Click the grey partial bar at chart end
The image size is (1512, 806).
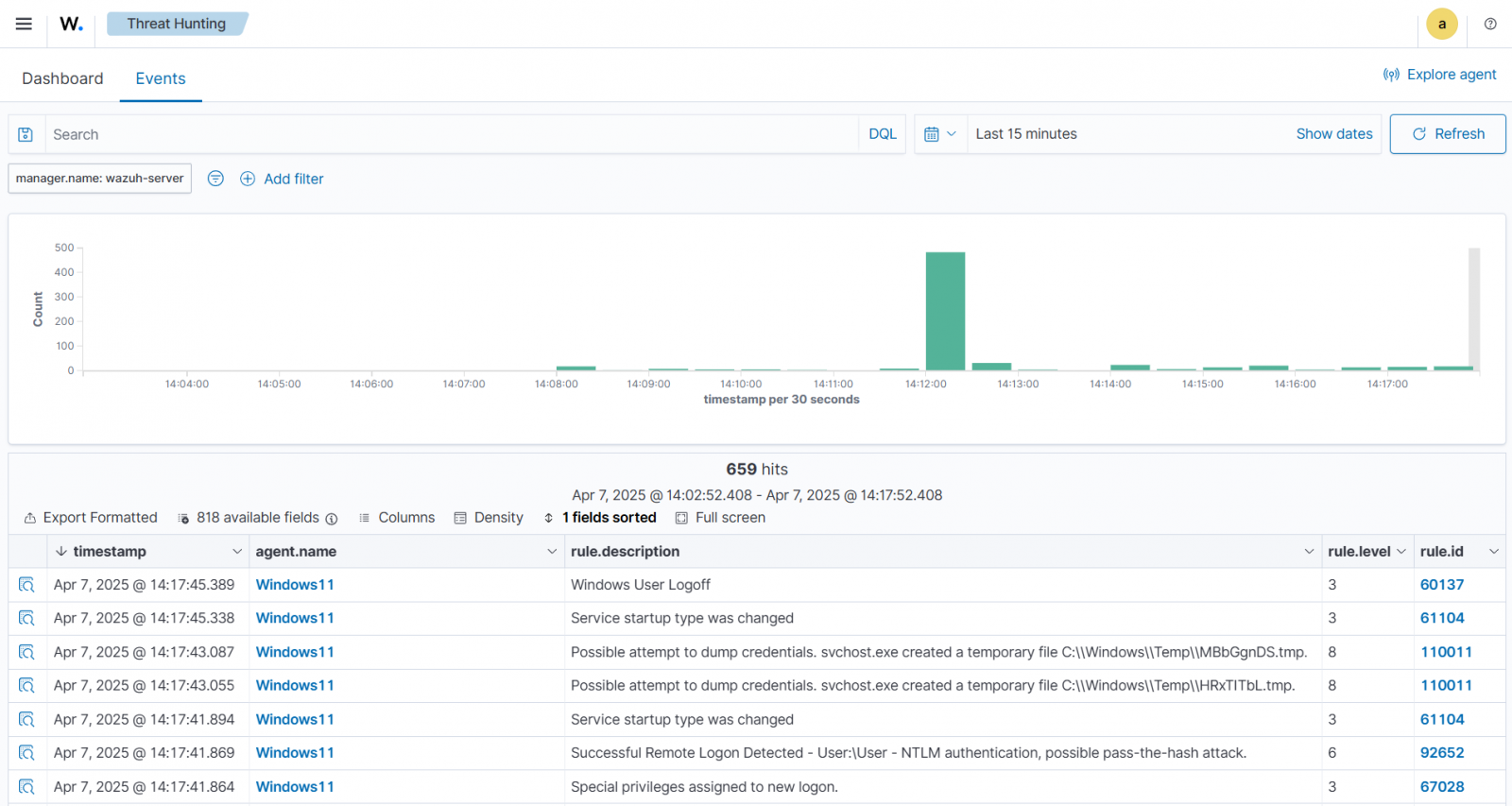point(1474,309)
